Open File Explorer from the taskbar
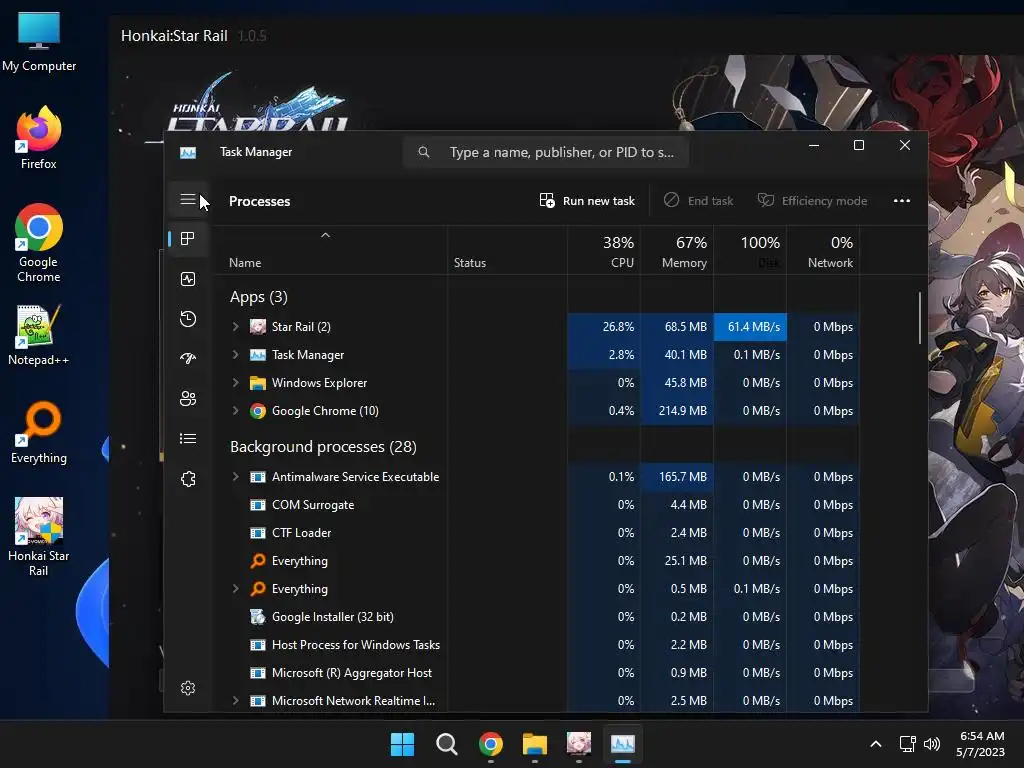The width and height of the screenshot is (1024, 768). coord(535,744)
